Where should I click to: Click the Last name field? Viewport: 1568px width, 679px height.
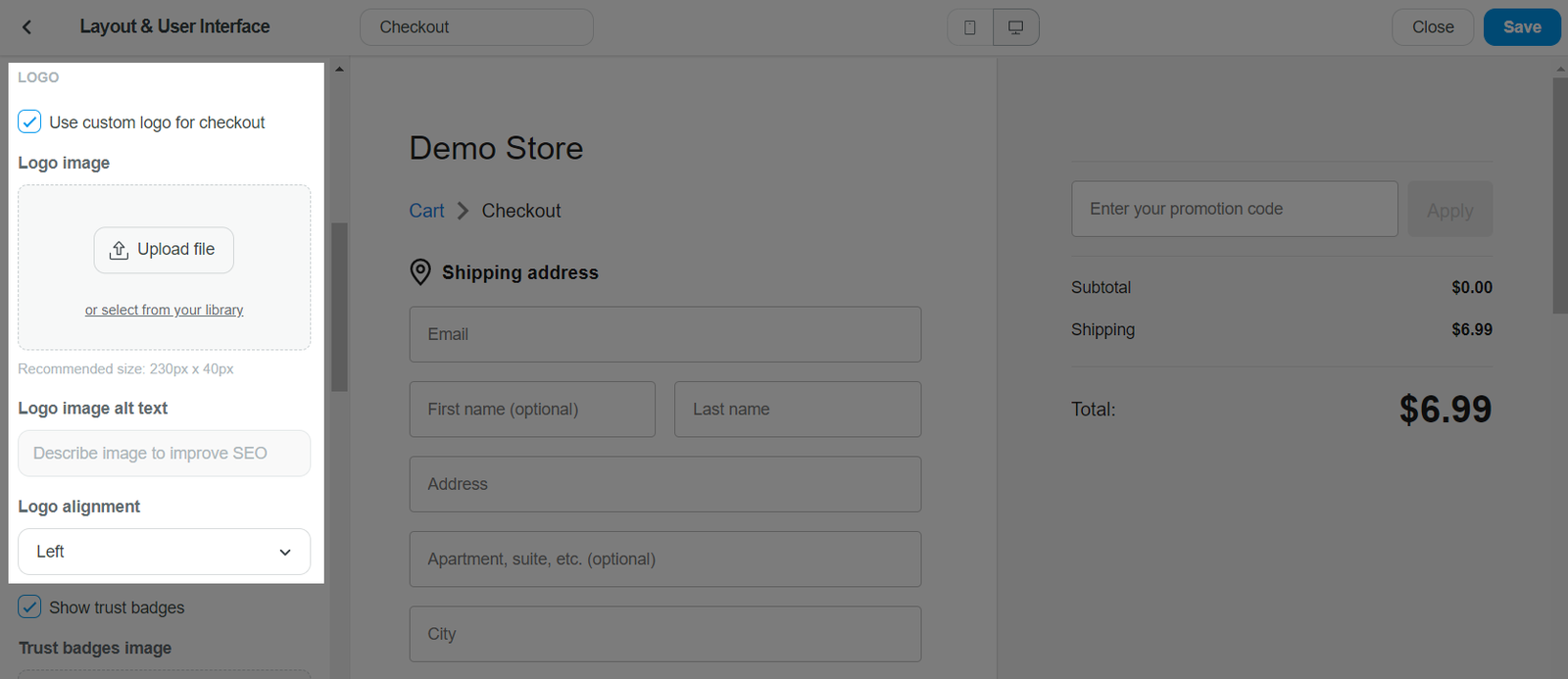[x=798, y=410]
